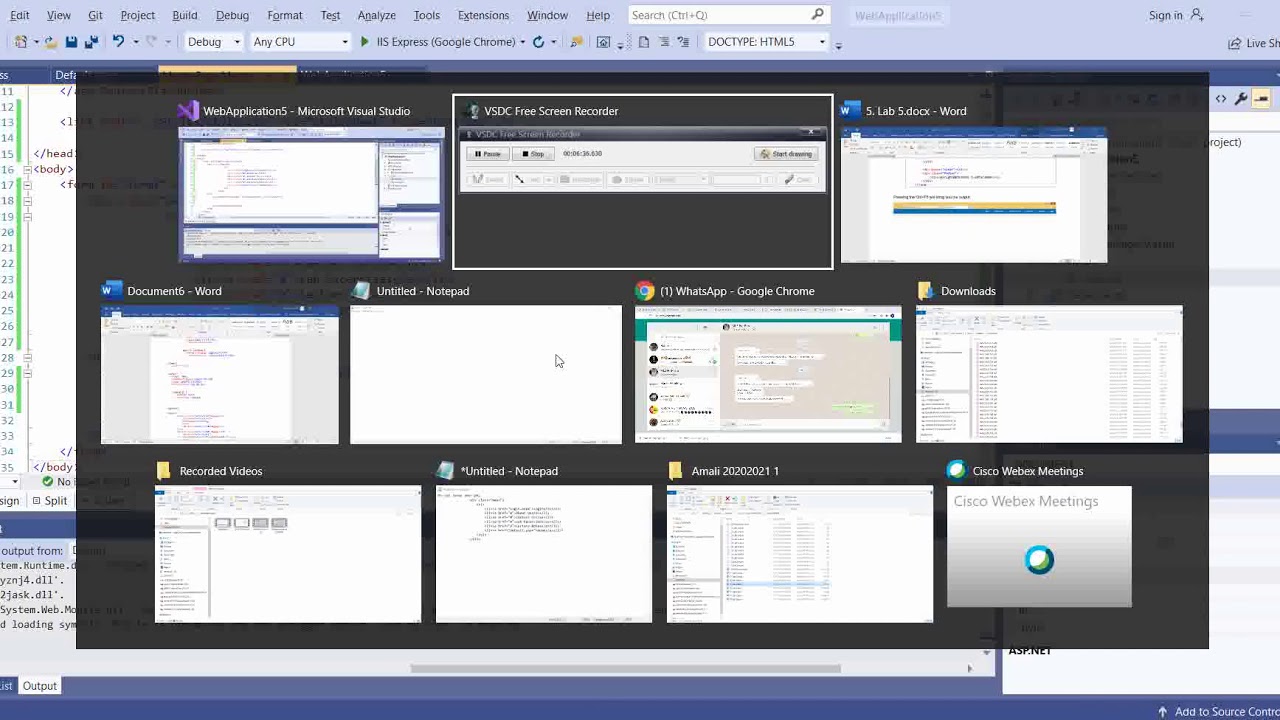The width and height of the screenshot is (1280, 720).
Task: Click the browser Refresh icon in toolbar
Action: coord(539,42)
